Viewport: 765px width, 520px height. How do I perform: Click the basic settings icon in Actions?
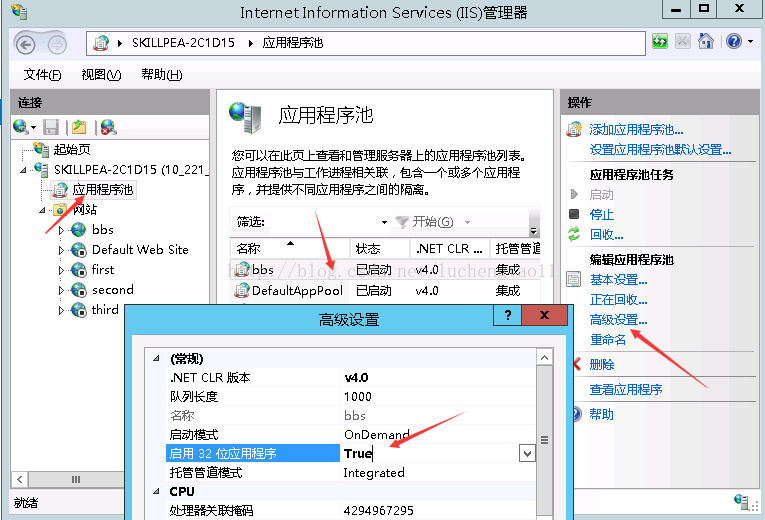click(x=574, y=280)
